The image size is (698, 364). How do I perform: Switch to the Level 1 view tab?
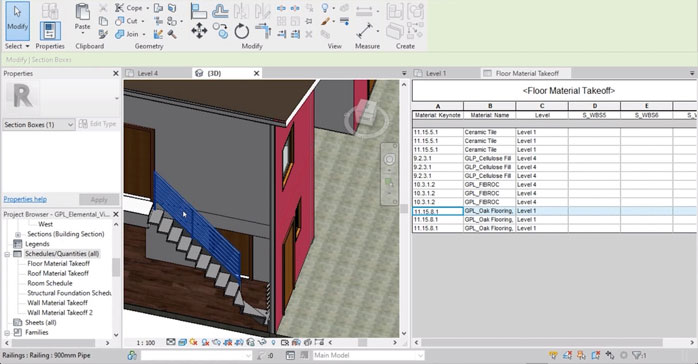tap(436, 73)
